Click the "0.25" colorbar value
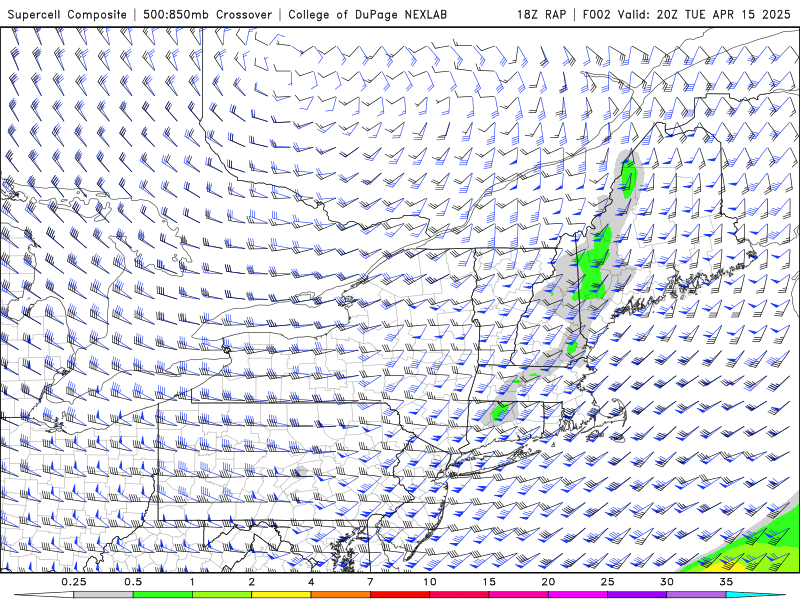The height and width of the screenshot is (600, 800). 74,582
